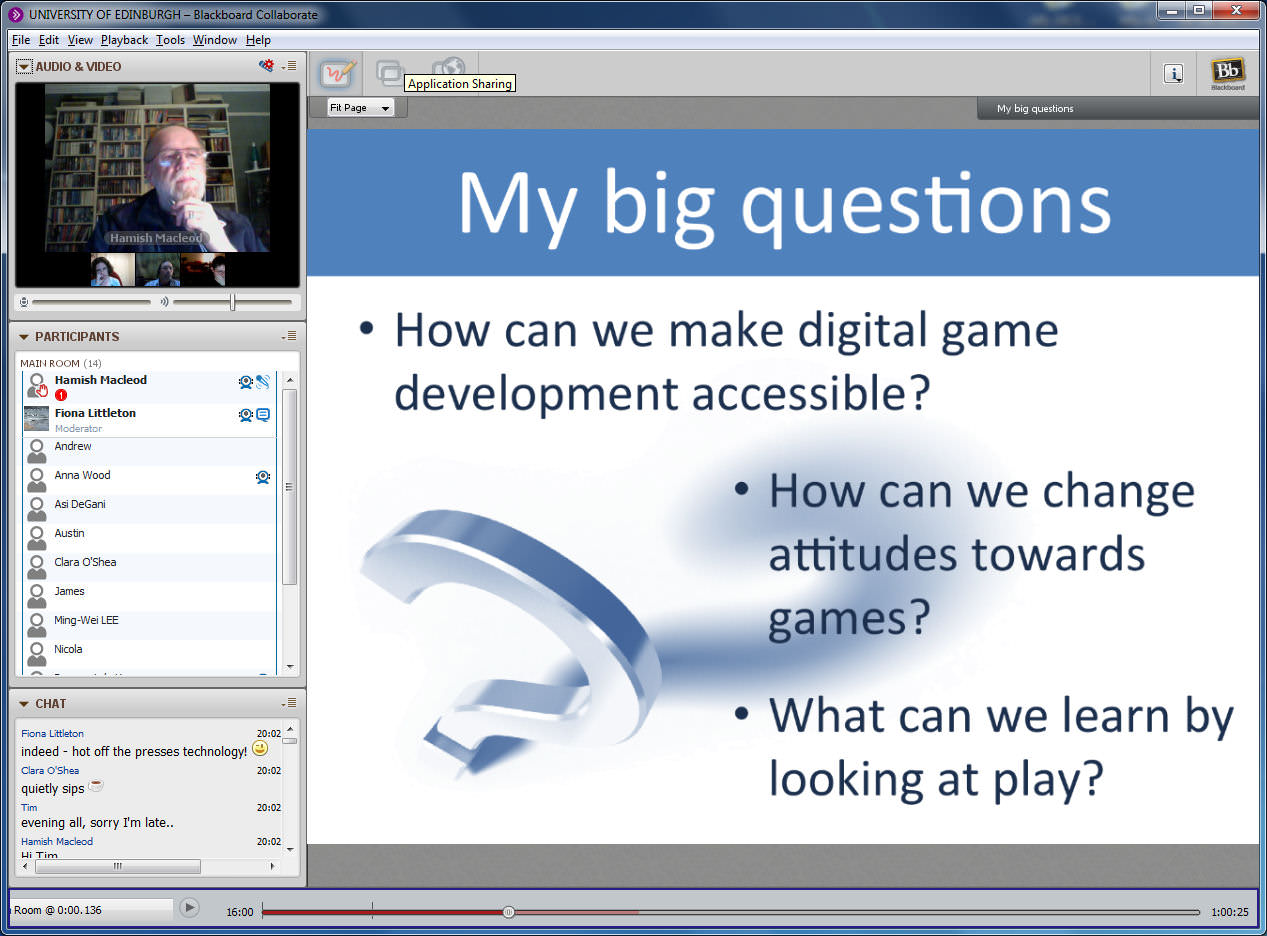Image resolution: width=1267 pixels, height=936 pixels.
Task: Click the Room @ 0:00.136 index field
Action: click(92, 909)
